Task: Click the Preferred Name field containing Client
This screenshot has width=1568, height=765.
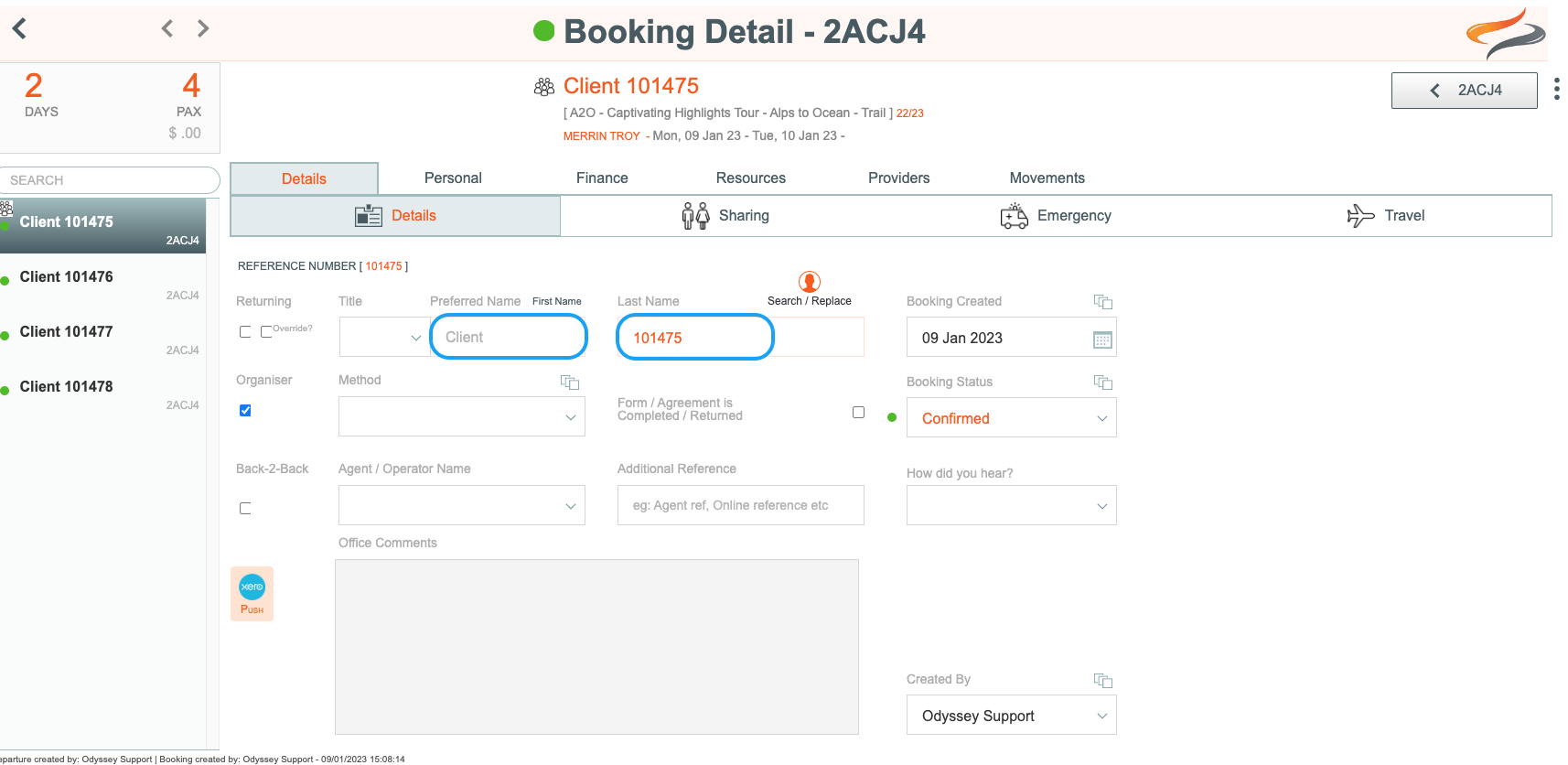Action: 509,337
